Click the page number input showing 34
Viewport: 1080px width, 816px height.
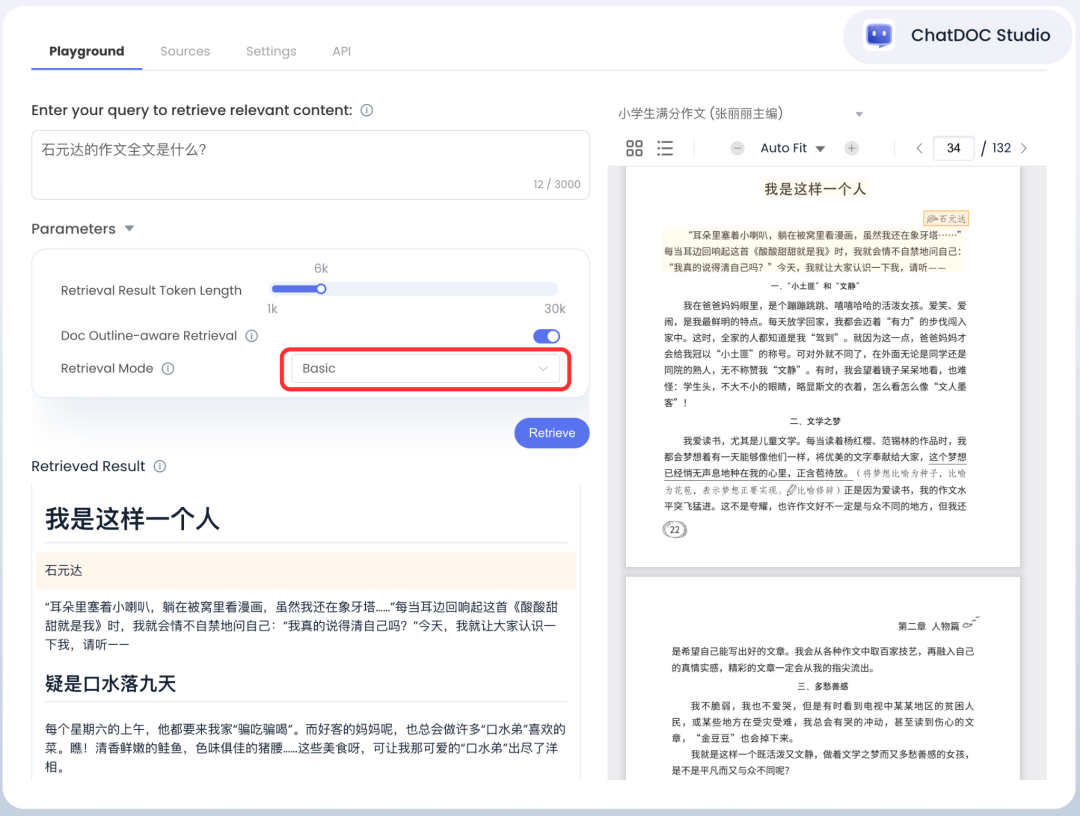(x=953, y=147)
